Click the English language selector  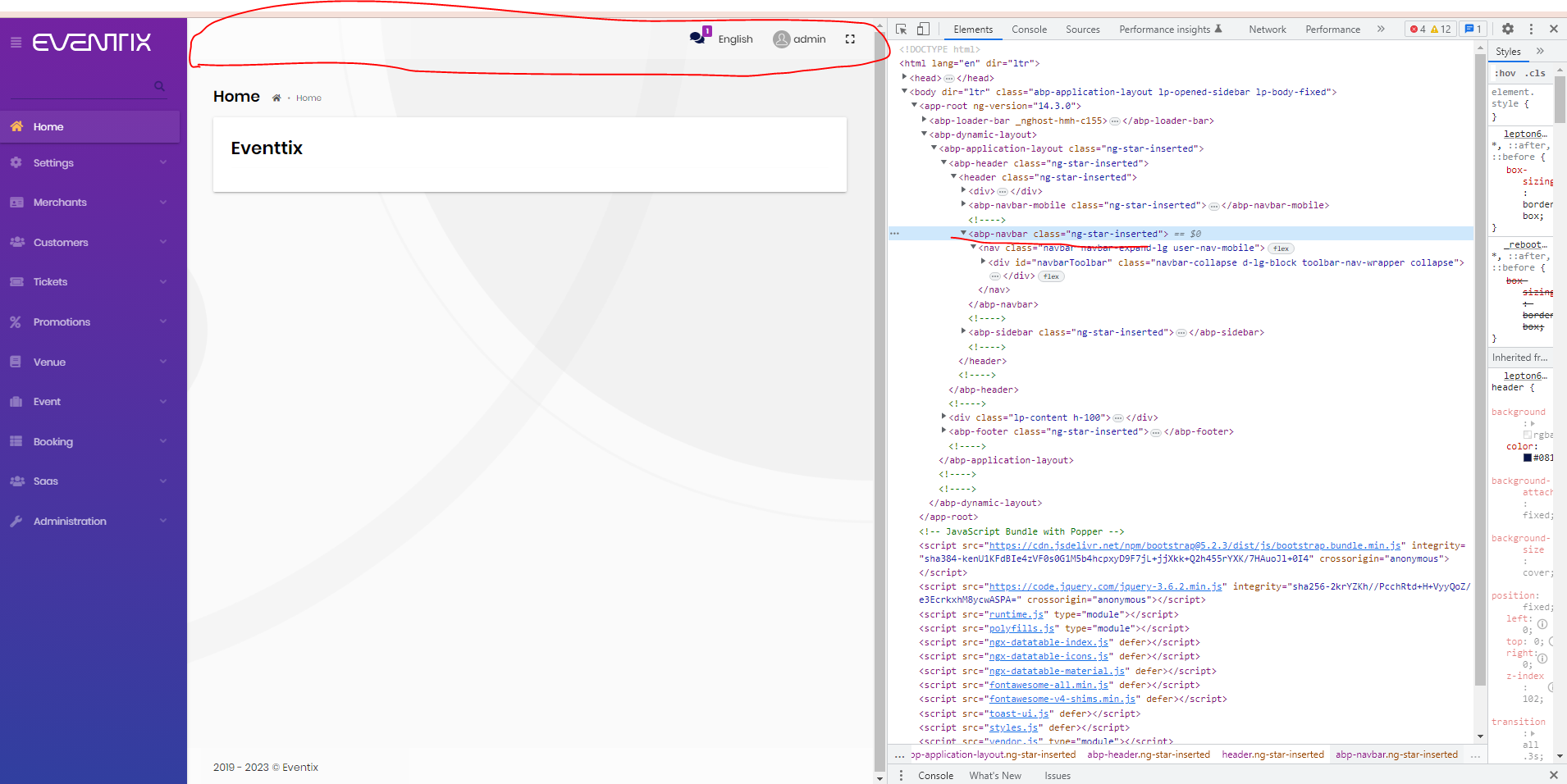[x=735, y=39]
